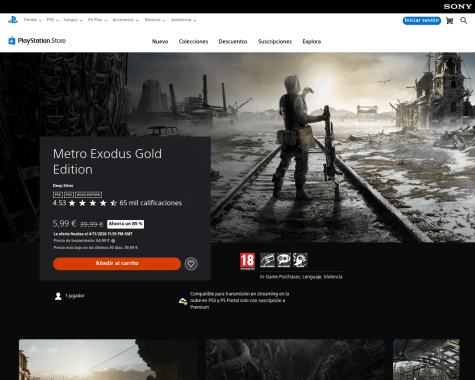This screenshot has height=380, width=475.
Task: Click the PlayStation Store bag icon
Action: pyautogui.click(x=12, y=41)
